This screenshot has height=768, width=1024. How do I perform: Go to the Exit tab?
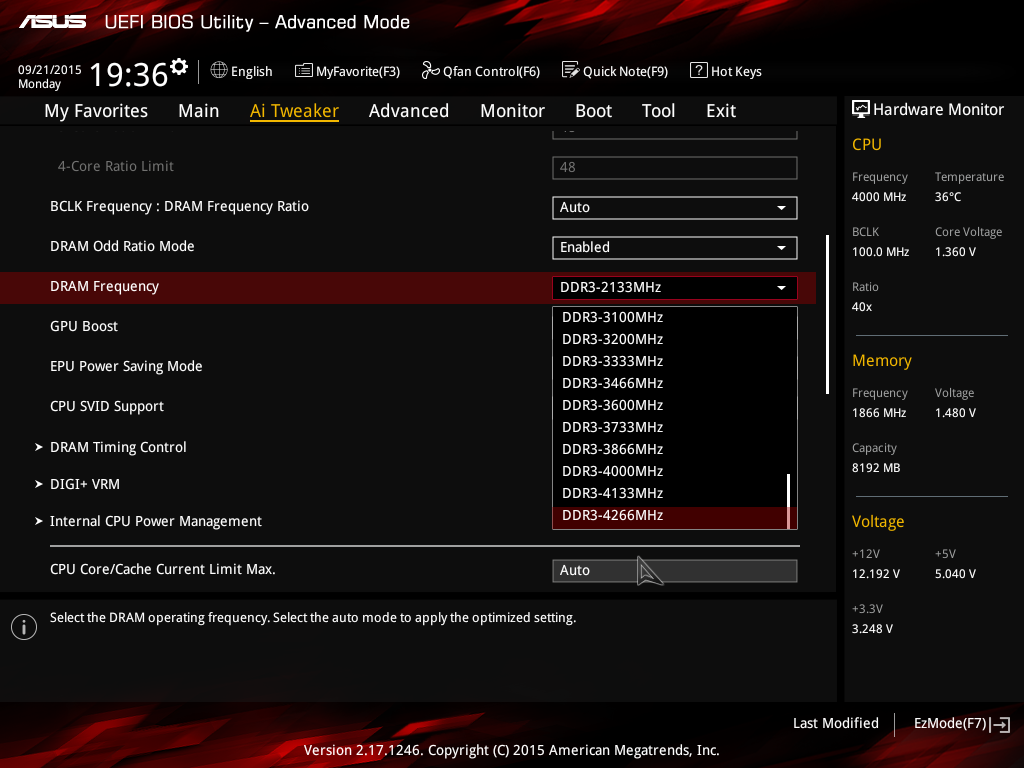721,111
